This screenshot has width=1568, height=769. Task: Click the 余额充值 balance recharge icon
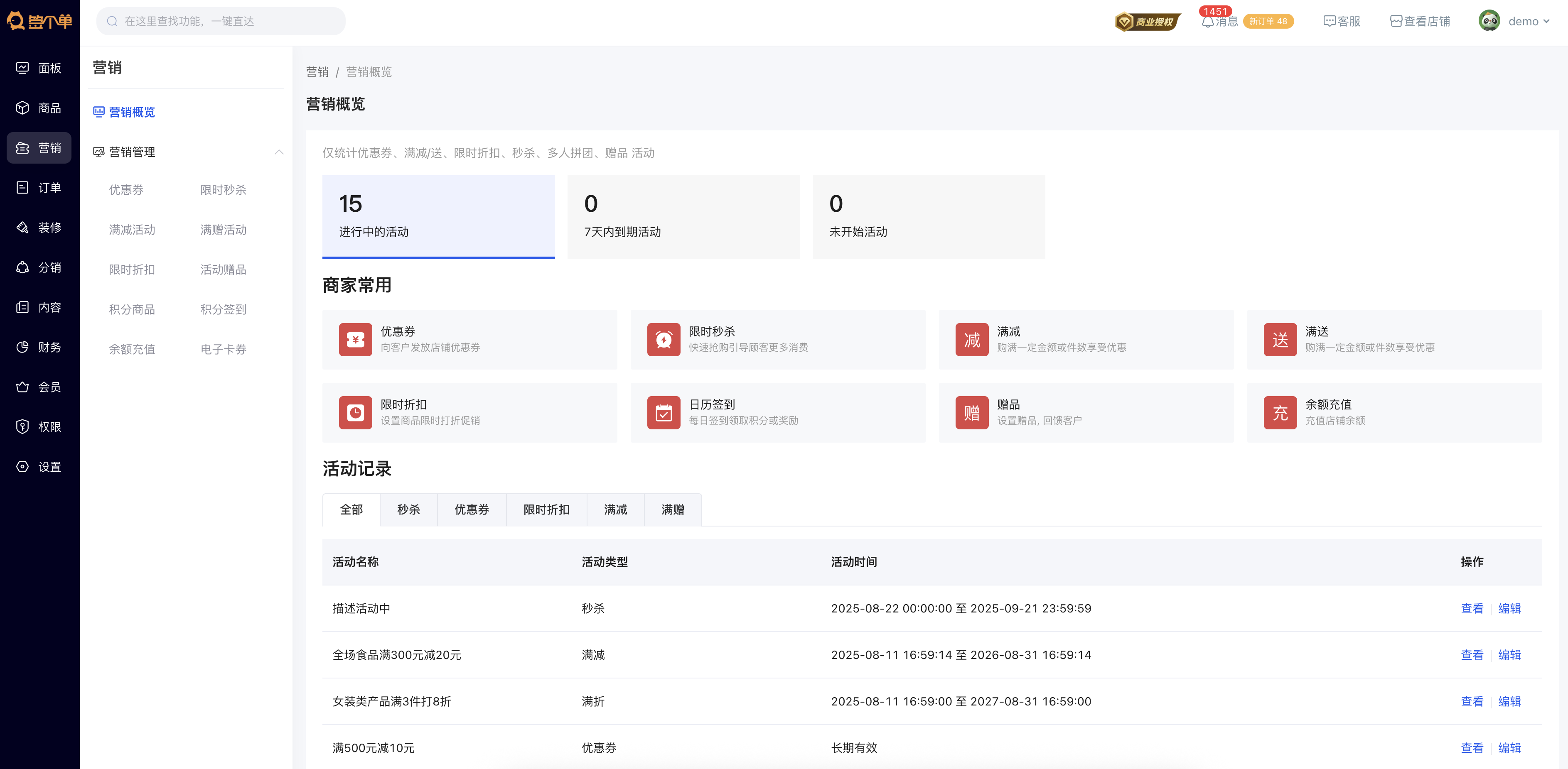[x=1280, y=412]
